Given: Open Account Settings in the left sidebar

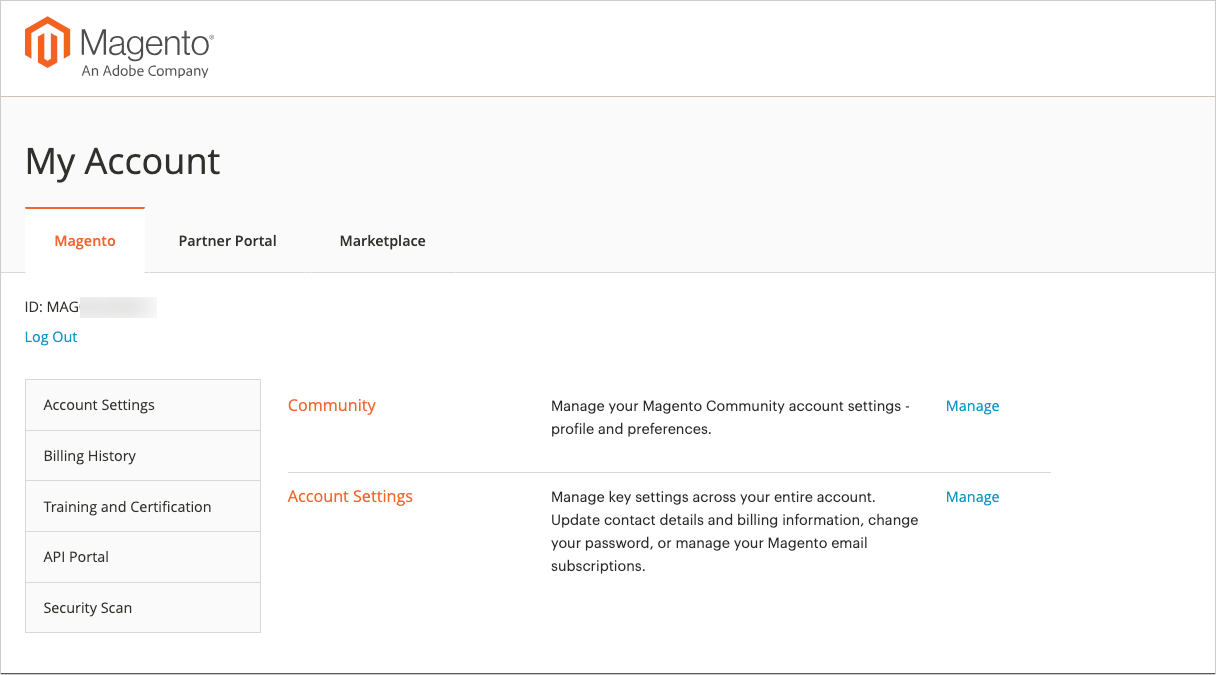Looking at the screenshot, I should (99, 405).
